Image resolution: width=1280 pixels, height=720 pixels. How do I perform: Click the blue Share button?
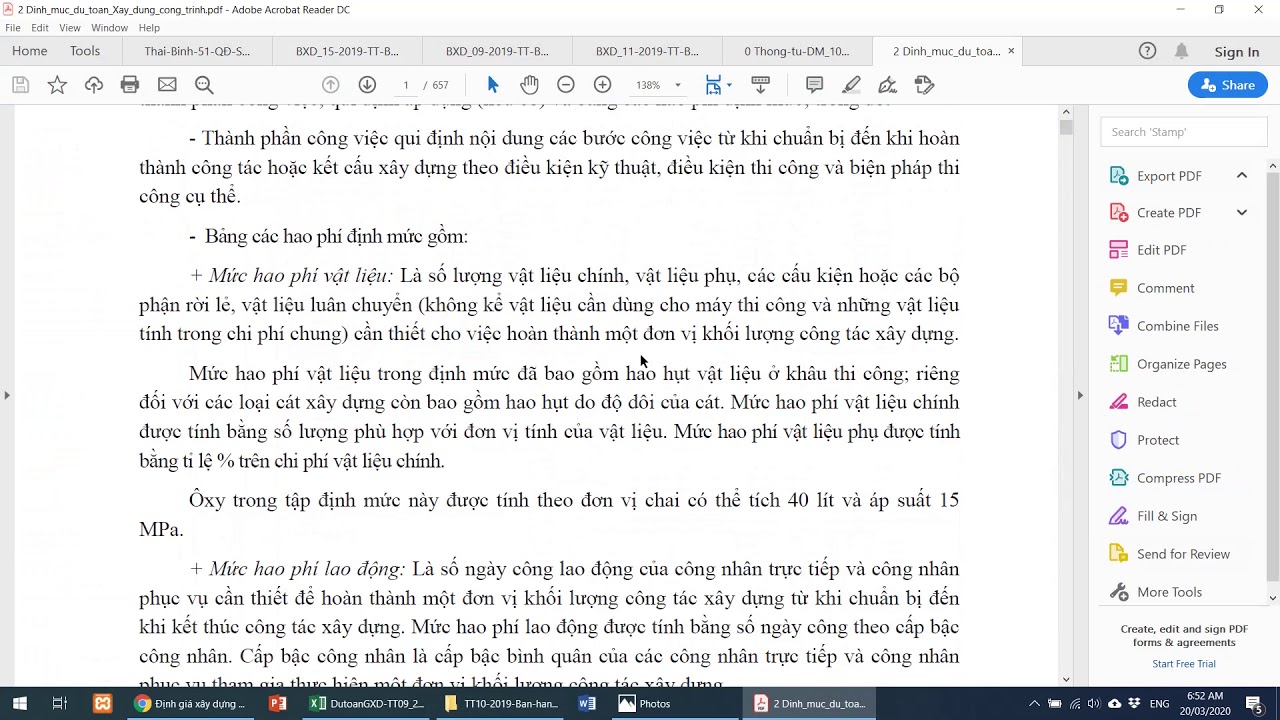point(1228,85)
